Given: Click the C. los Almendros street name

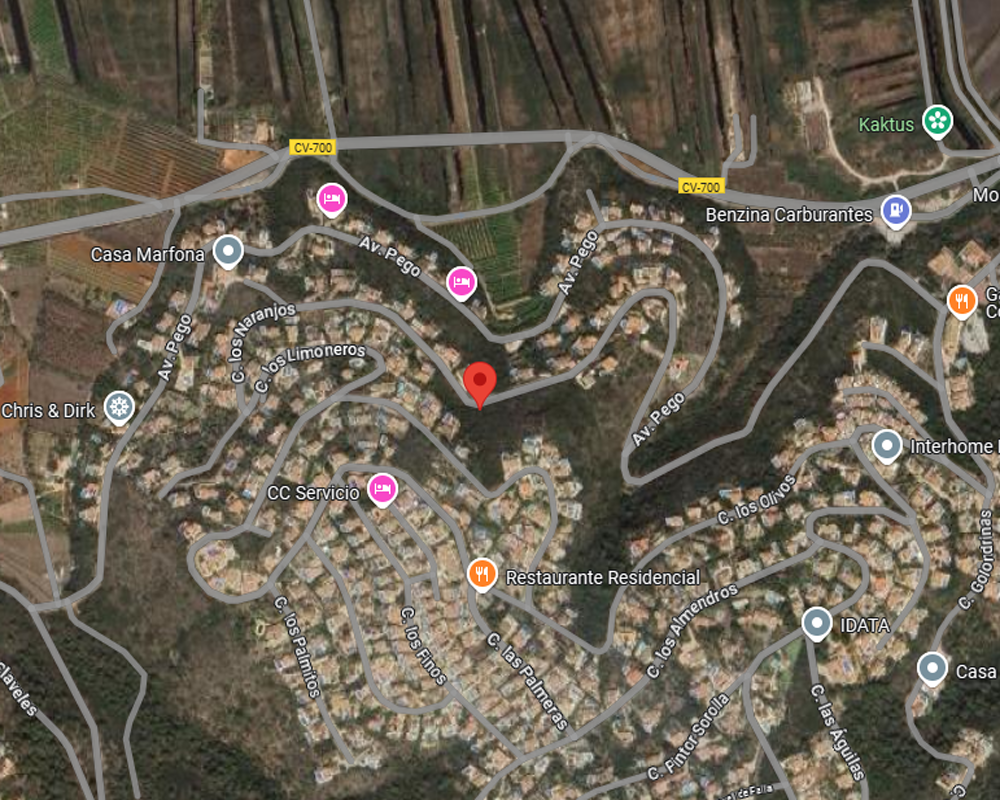Looking at the screenshot, I should click(x=692, y=630).
